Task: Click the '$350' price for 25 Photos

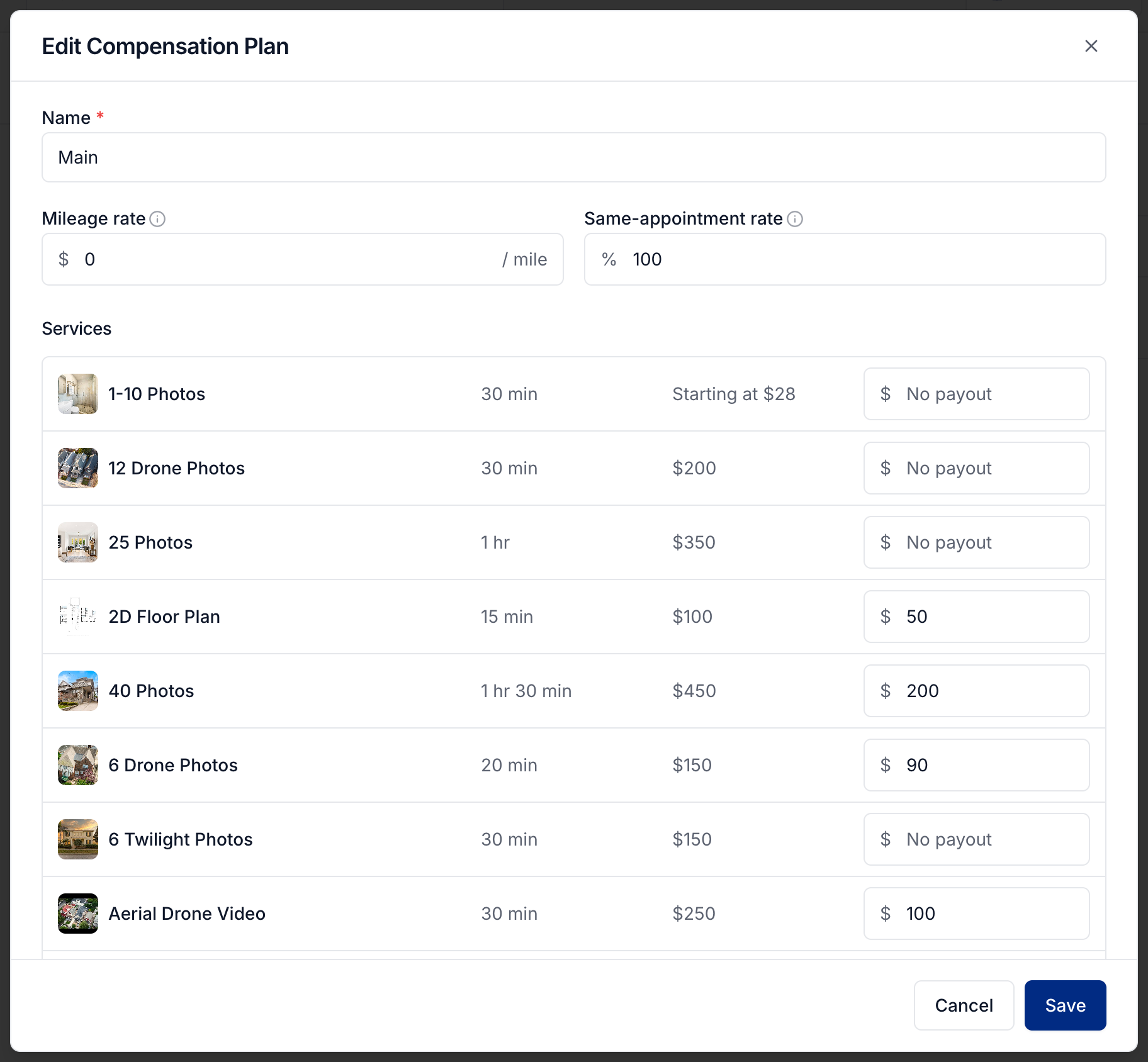Action: (694, 542)
